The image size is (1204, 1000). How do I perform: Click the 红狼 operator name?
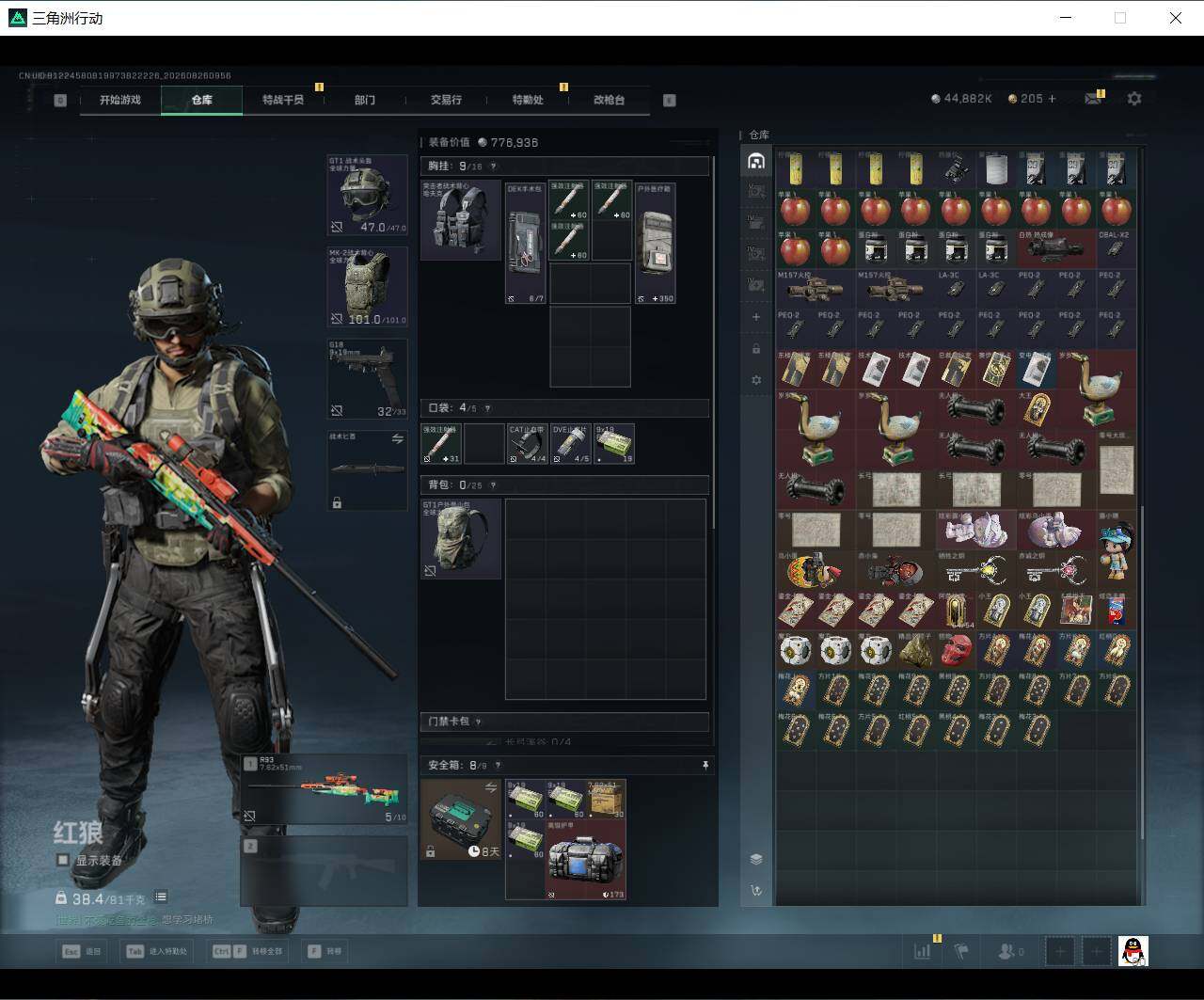point(78,833)
